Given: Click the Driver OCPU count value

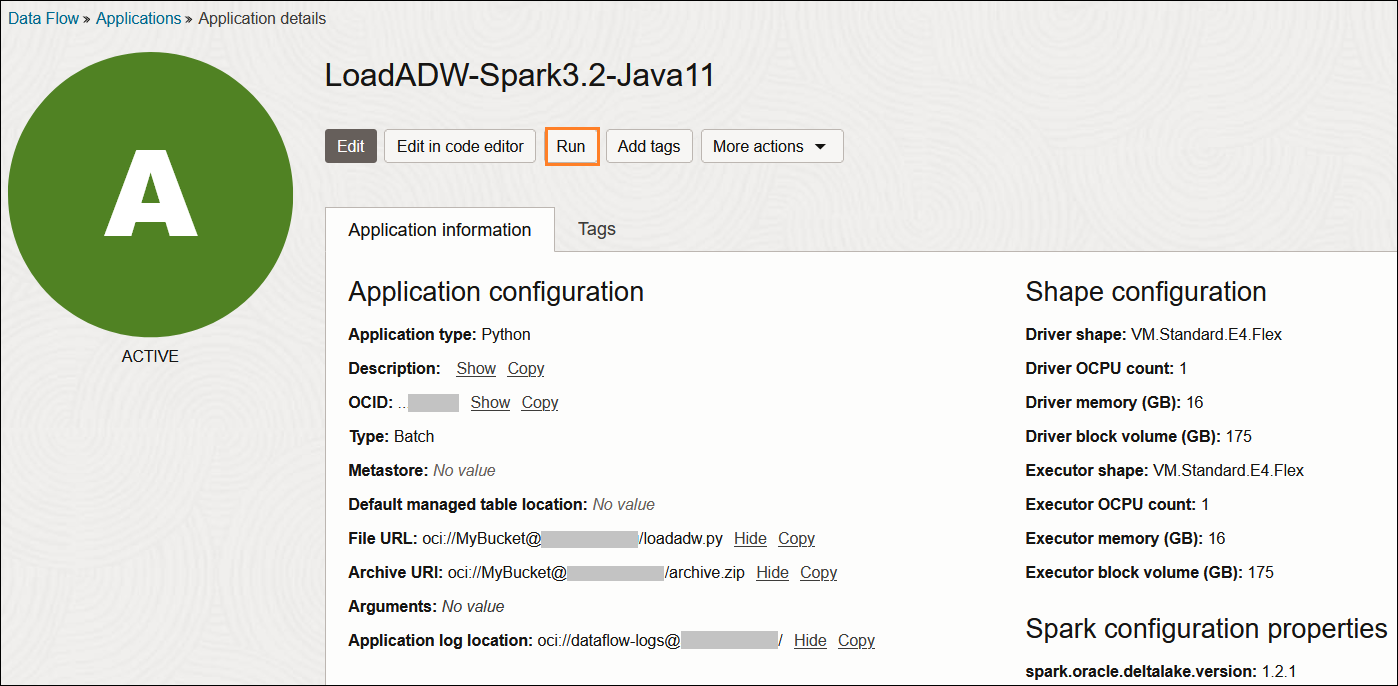Looking at the screenshot, I should [x=1183, y=368].
